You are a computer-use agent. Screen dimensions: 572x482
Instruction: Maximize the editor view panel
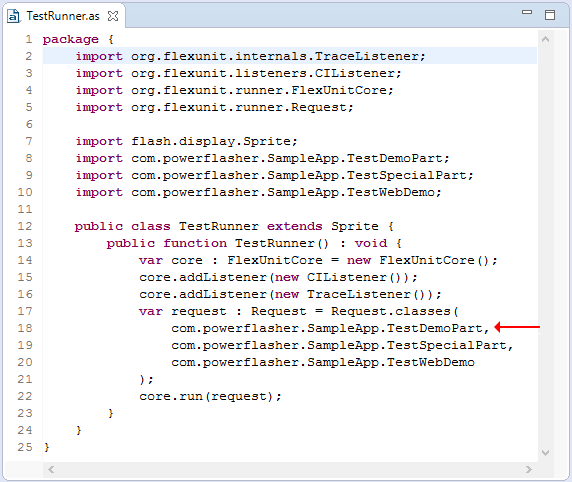coord(550,15)
